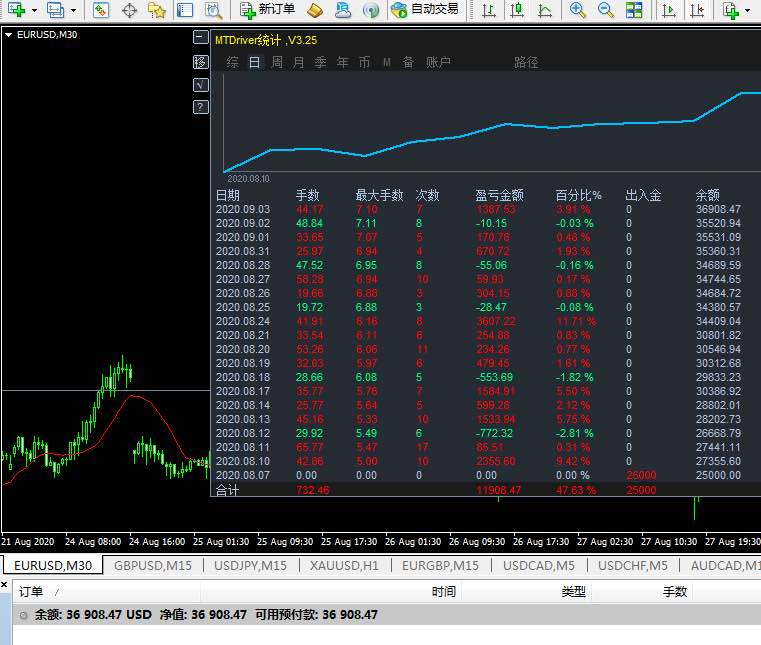This screenshot has height=645, width=761.
Task: Click the 百分比% column header
Action: pos(579,195)
